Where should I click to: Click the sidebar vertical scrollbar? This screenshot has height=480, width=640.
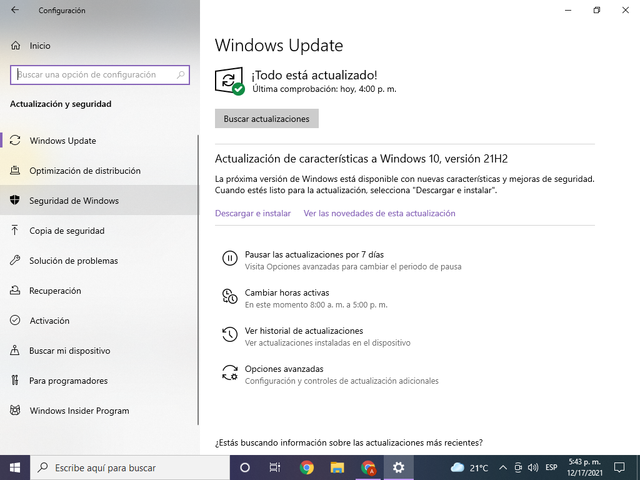[x=198, y=280]
